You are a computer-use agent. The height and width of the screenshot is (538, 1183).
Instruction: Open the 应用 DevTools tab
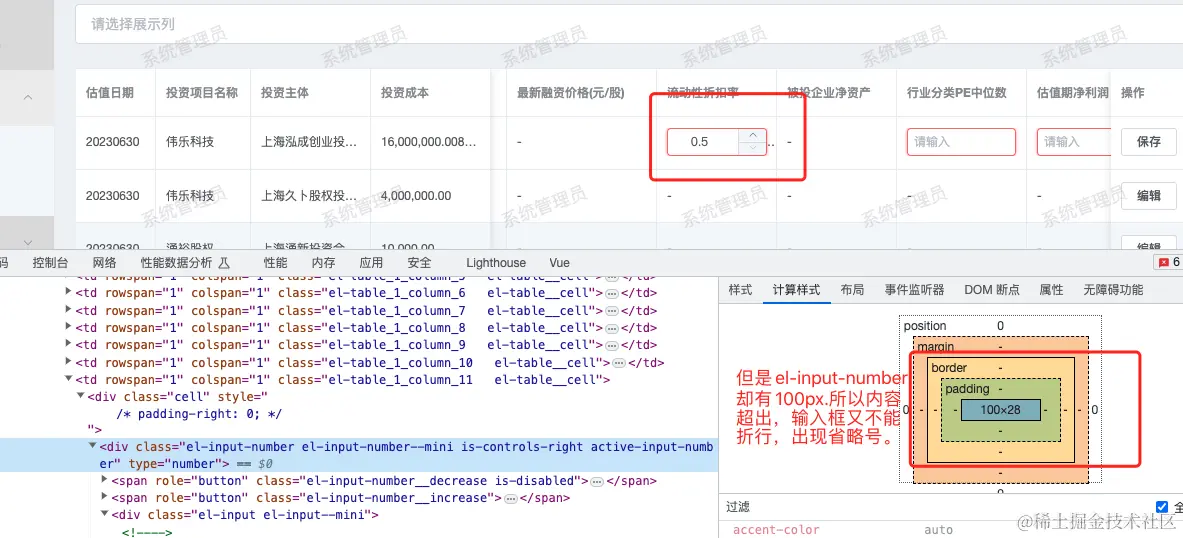[371, 263]
